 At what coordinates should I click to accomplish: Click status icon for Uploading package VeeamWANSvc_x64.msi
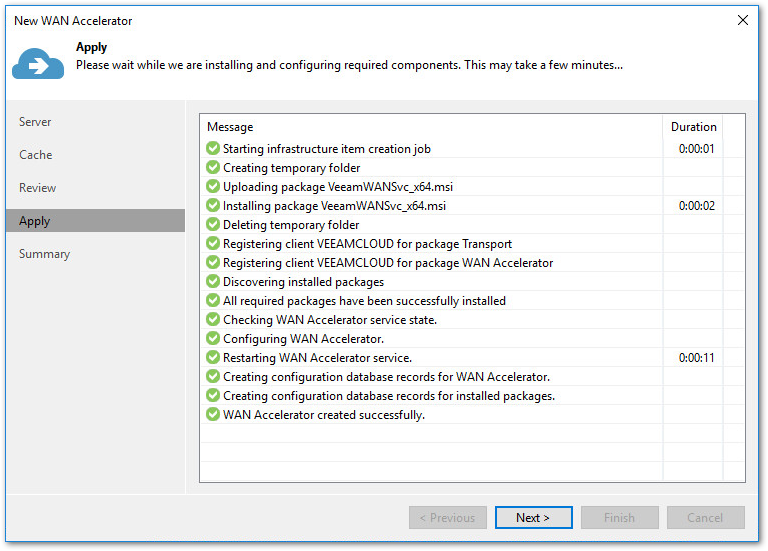pos(213,187)
